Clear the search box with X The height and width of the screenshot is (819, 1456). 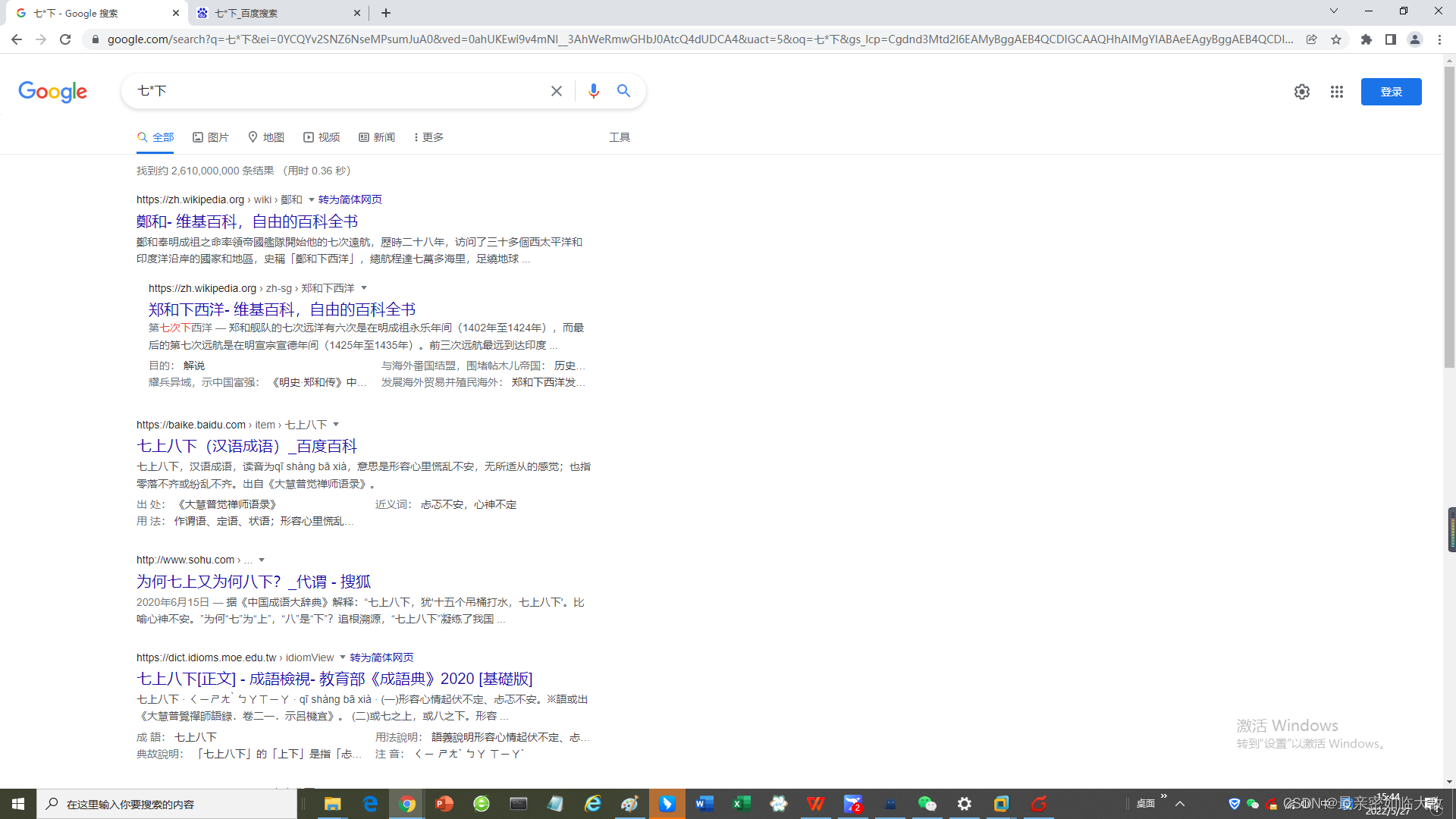[x=556, y=91]
